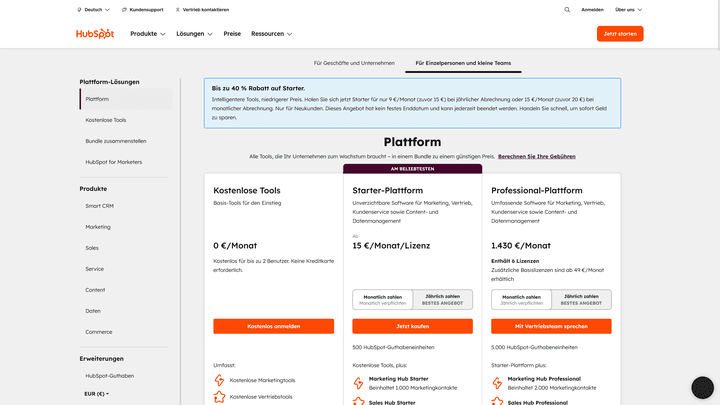Click the Kostenlose Tools card heading
The image size is (720, 405).
[x=247, y=191]
